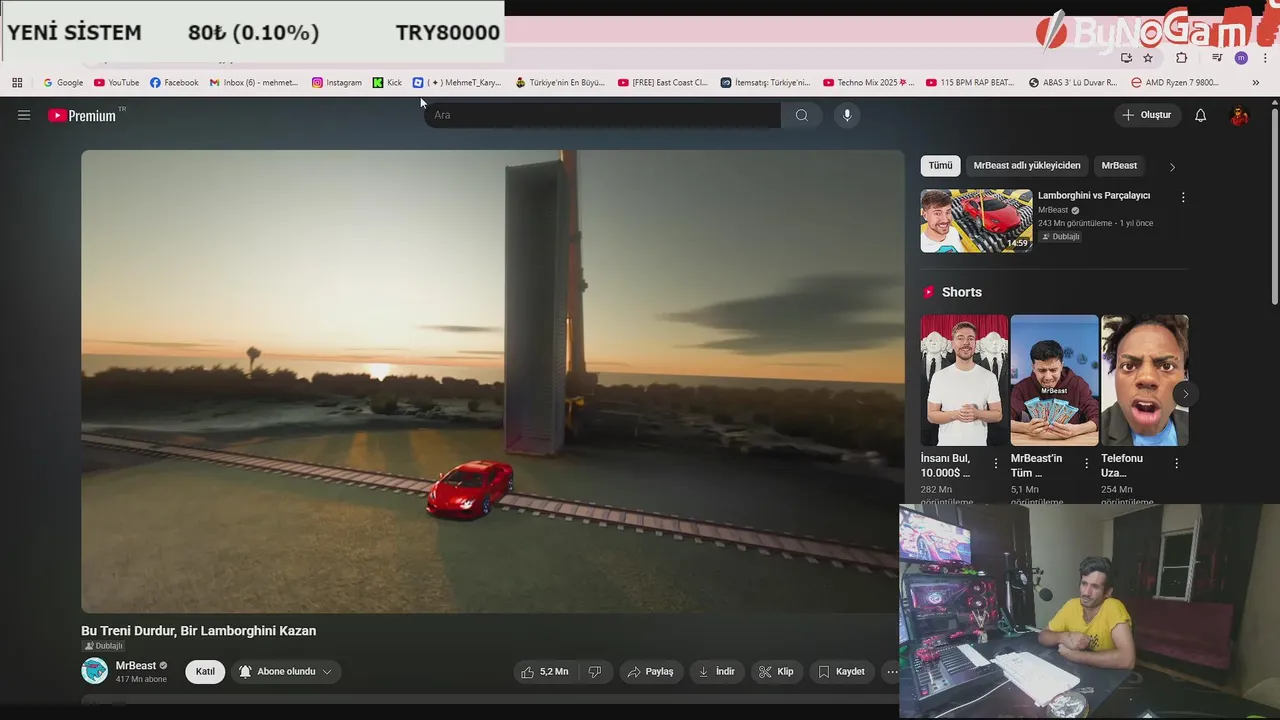
Task: Bookmark this page with star icon
Action: [x=1148, y=58]
